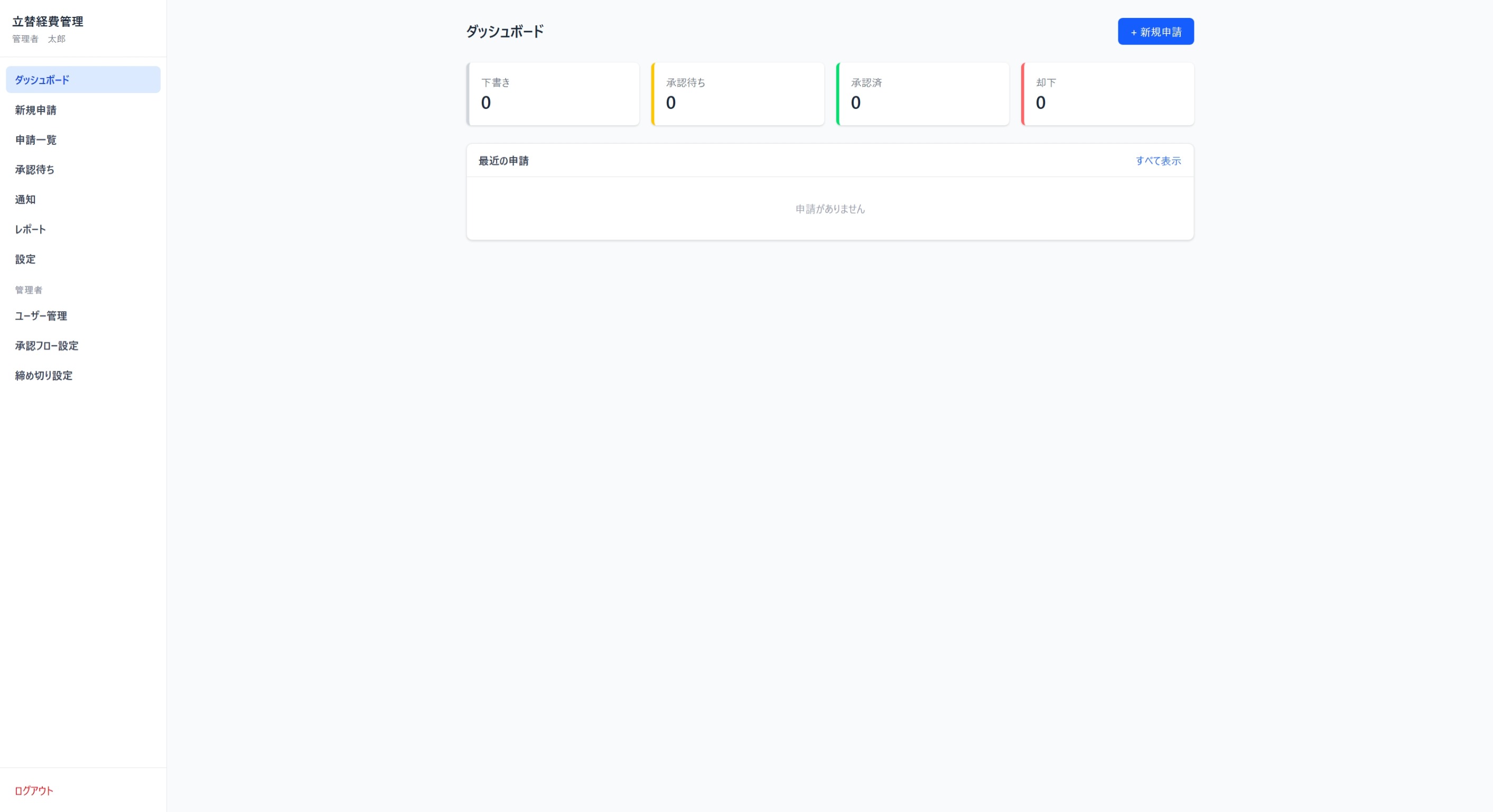Click the ログアウト link
Image resolution: width=1493 pixels, height=812 pixels.
pos(33,790)
